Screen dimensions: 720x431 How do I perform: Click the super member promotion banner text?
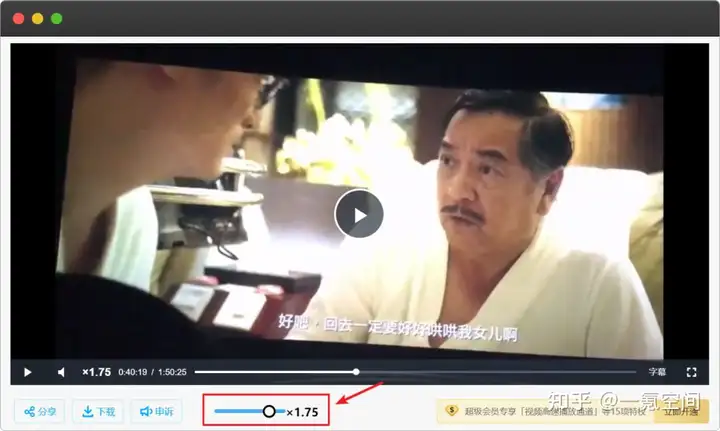click(555, 411)
